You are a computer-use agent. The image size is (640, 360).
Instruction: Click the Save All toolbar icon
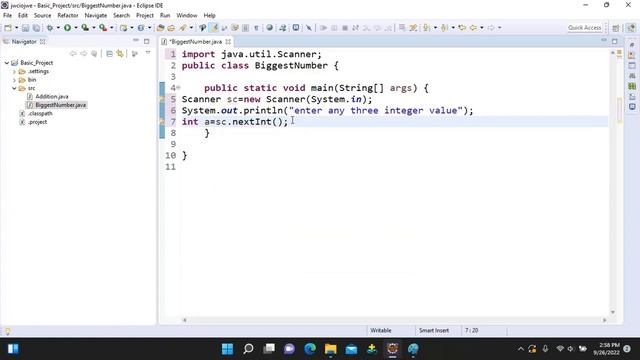(36, 28)
